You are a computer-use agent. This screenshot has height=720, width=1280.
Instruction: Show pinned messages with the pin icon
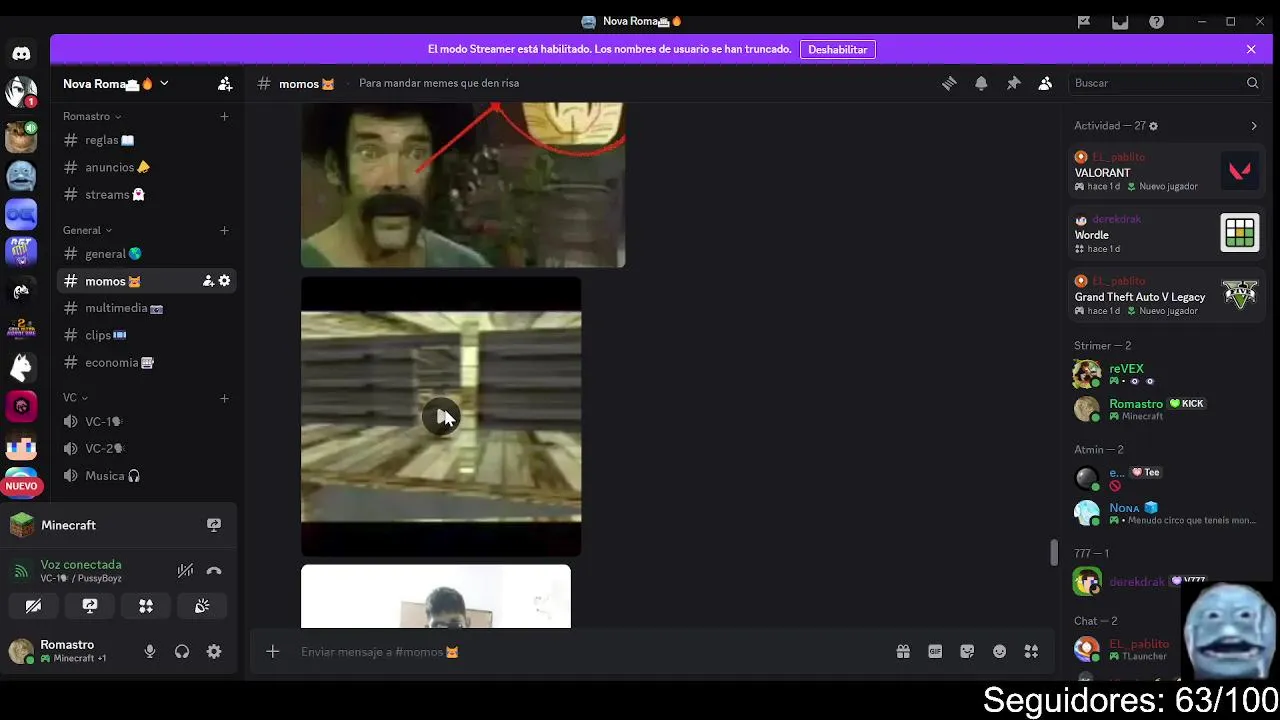pyautogui.click(x=1013, y=84)
